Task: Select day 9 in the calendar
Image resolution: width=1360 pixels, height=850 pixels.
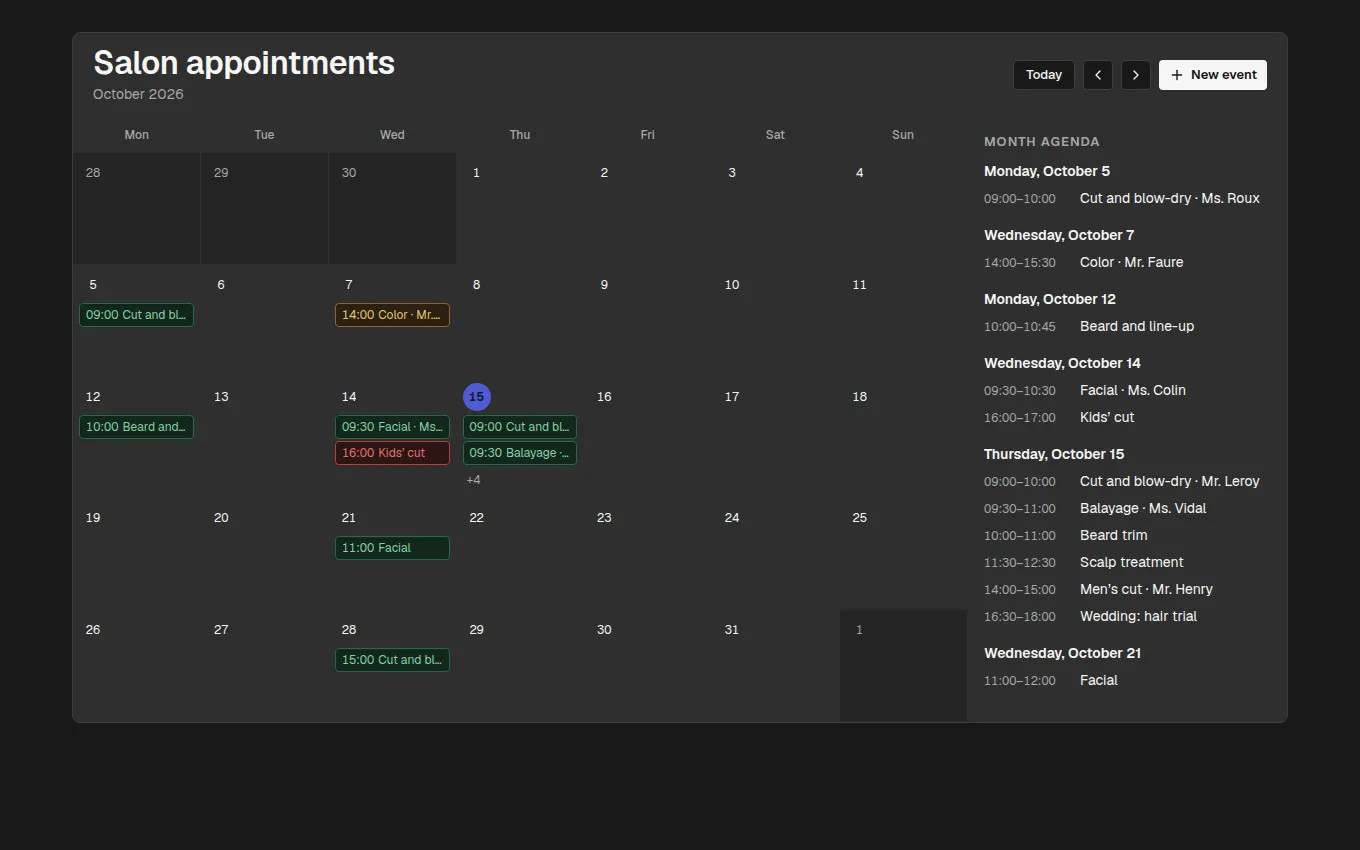Action: click(604, 285)
